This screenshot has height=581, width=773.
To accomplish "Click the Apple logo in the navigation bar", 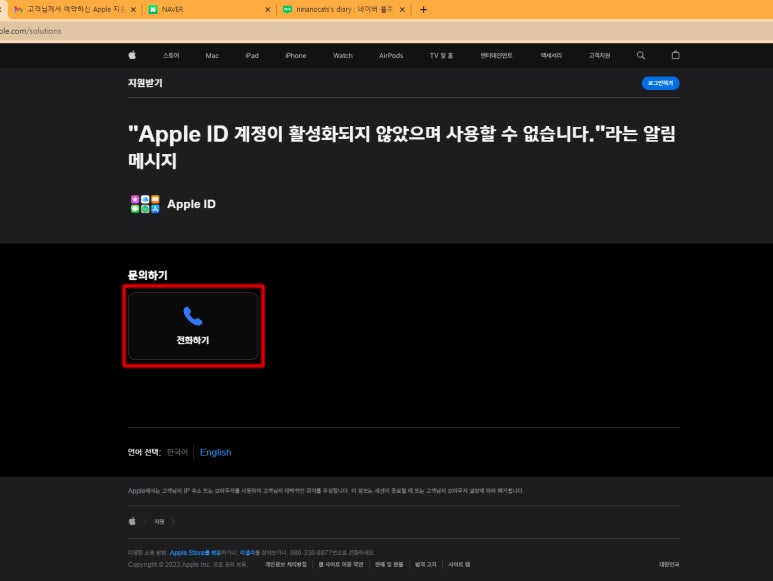I will coord(132,55).
